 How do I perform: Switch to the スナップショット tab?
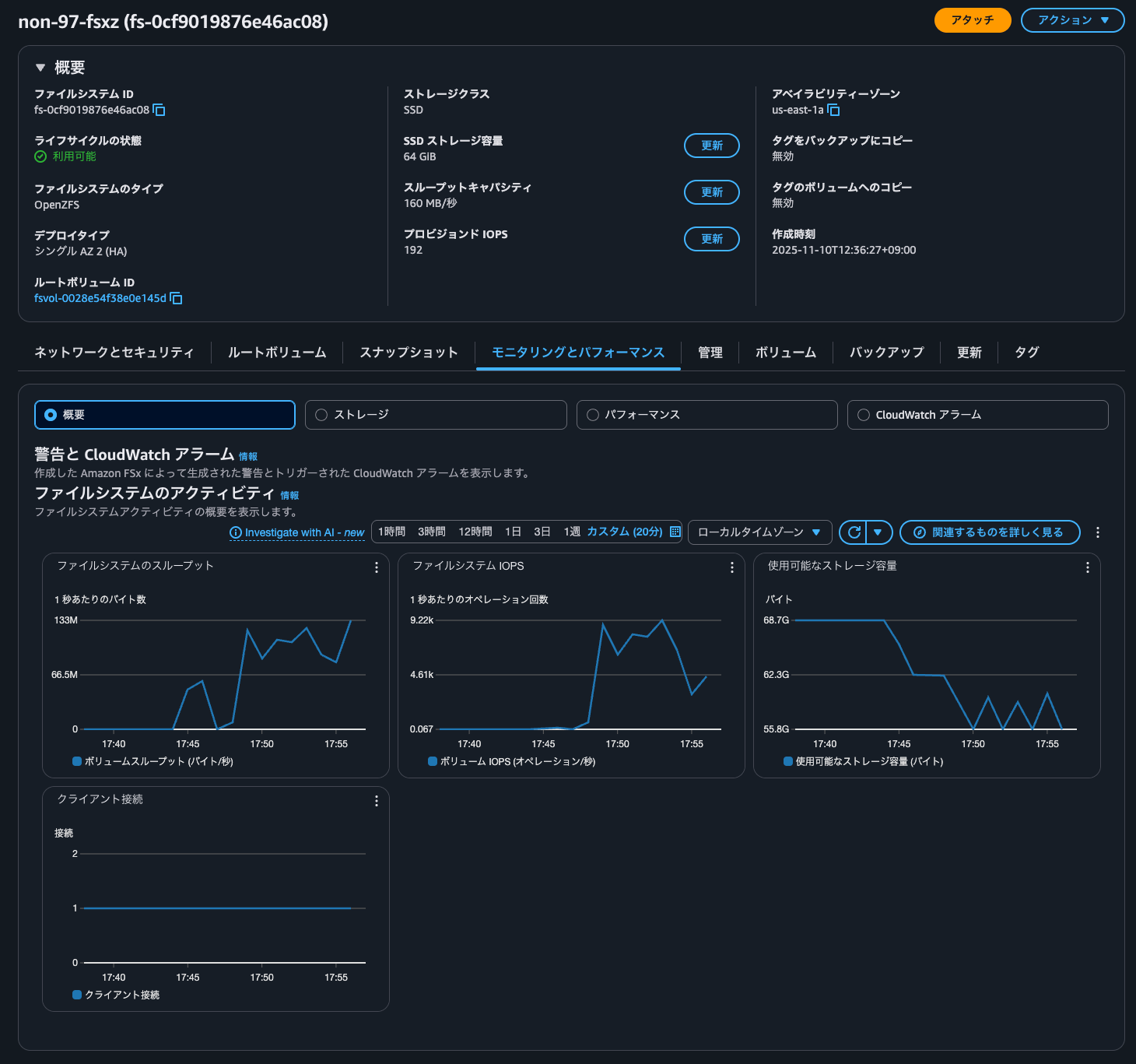408,353
